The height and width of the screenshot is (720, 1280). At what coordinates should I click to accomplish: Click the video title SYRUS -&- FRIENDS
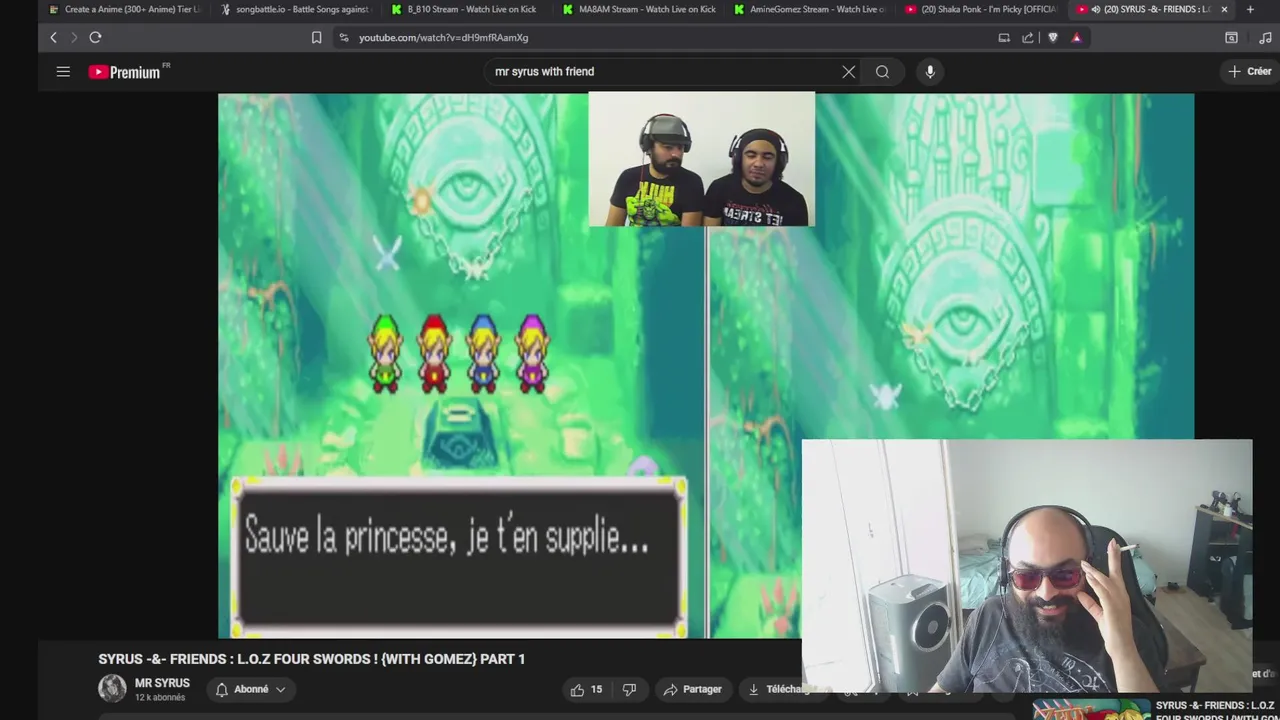tap(311, 659)
